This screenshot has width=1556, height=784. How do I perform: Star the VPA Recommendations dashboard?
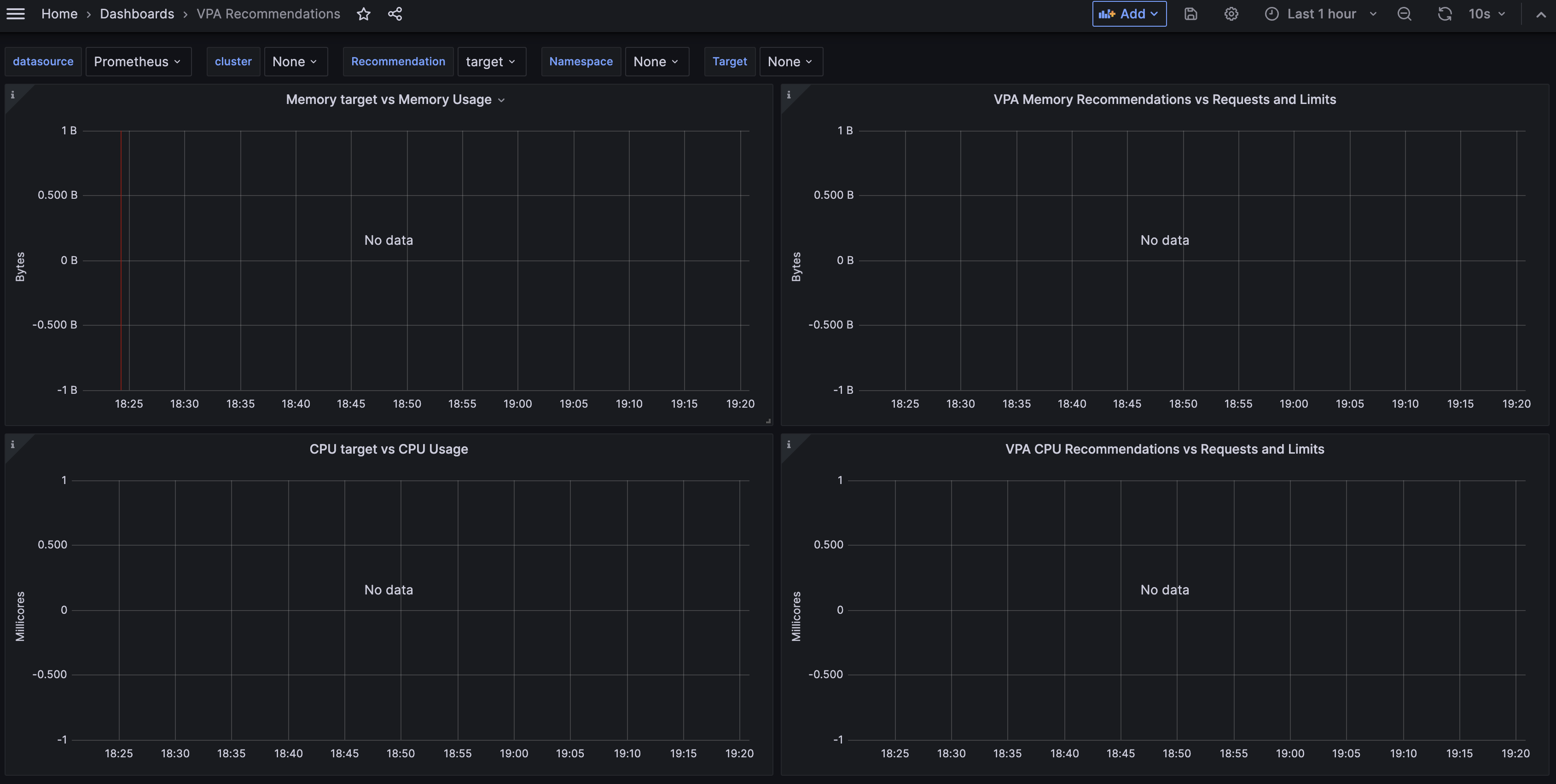363,14
